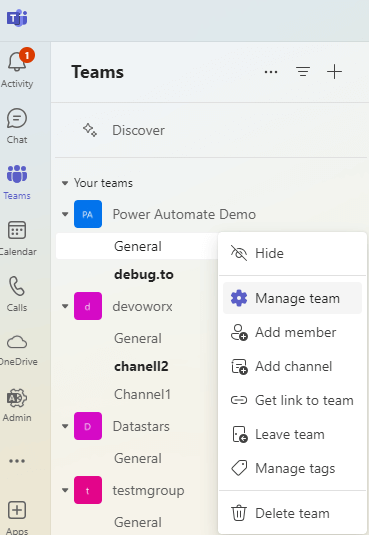369x535 pixels.
Task: Click the Discover sparkle icon
Action: coord(90,130)
